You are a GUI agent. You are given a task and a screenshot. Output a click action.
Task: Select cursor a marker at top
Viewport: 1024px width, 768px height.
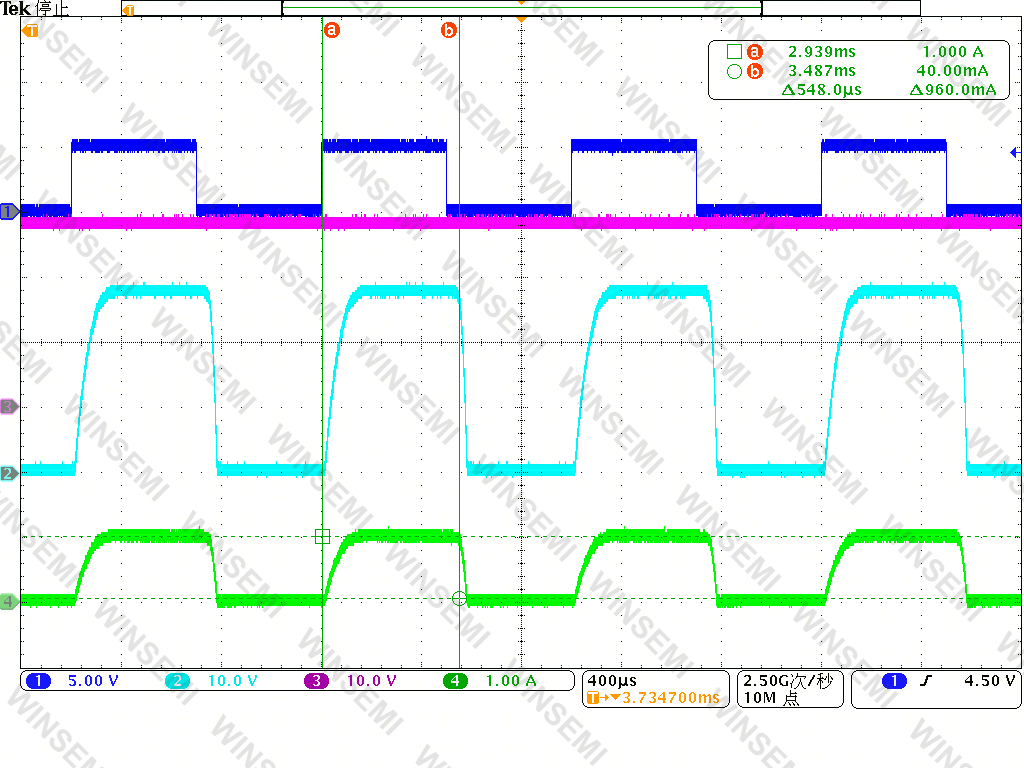(x=332, y=30)
